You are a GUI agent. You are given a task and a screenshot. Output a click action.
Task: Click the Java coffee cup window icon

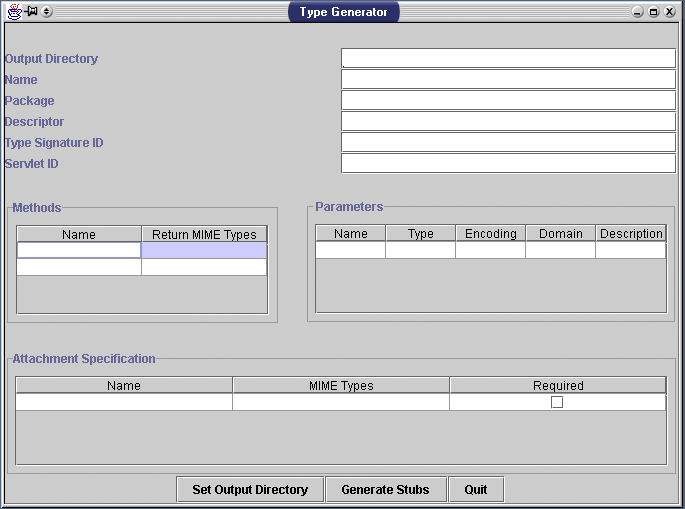(14, 12)
